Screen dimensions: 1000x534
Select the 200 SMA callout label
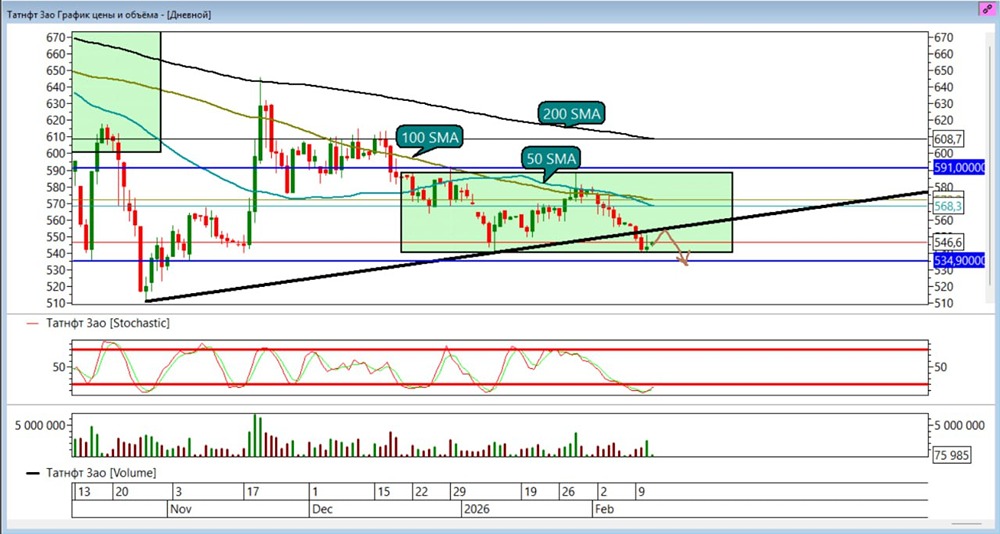pos(571,114)
